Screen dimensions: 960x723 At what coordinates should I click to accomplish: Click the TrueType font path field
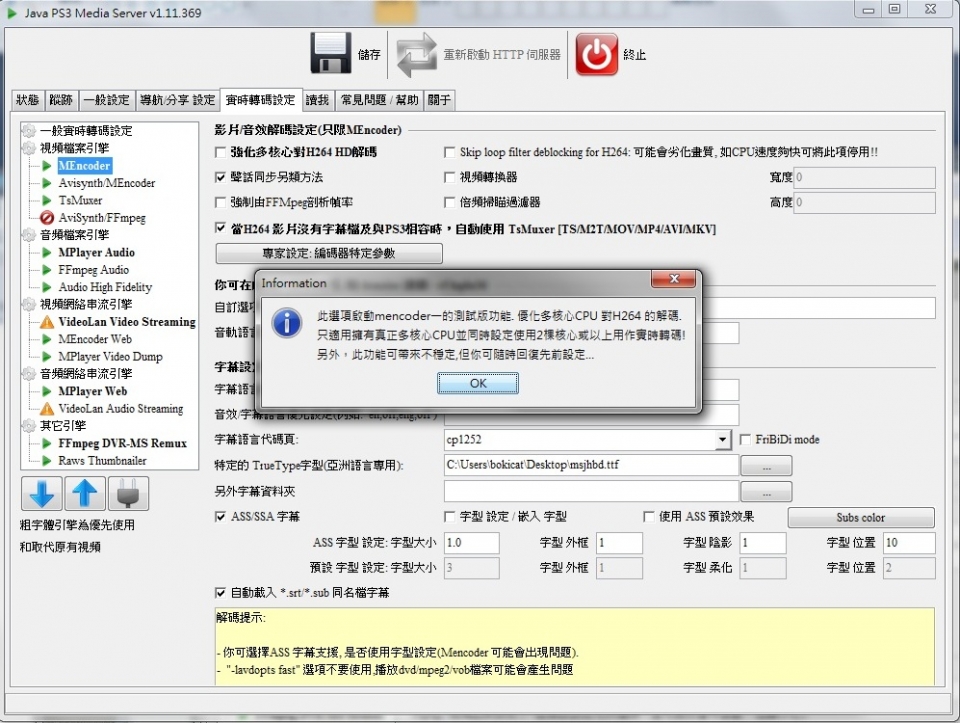click(590, 465)
